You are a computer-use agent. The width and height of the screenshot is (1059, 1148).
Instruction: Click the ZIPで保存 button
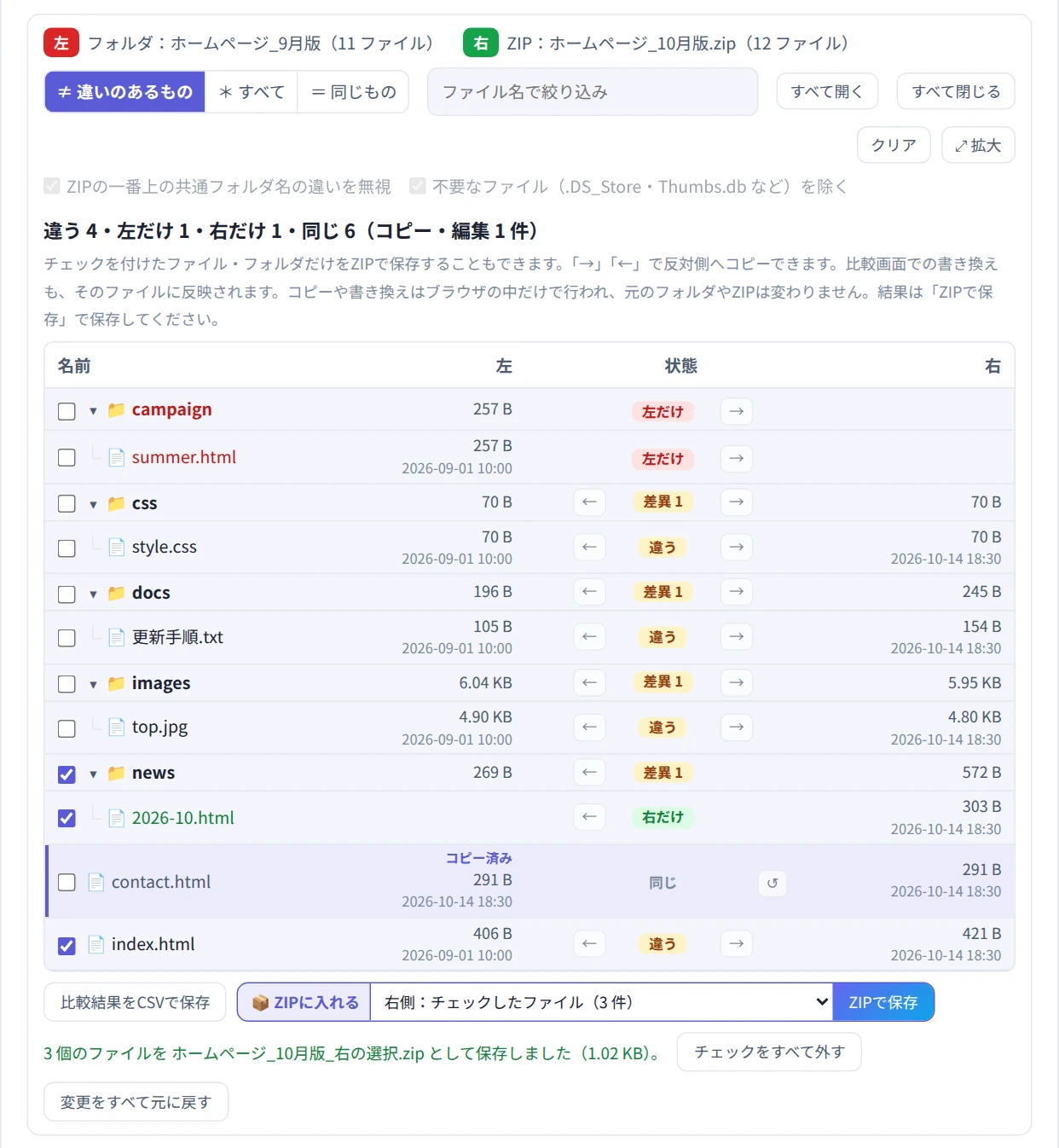pos(883,1002)
